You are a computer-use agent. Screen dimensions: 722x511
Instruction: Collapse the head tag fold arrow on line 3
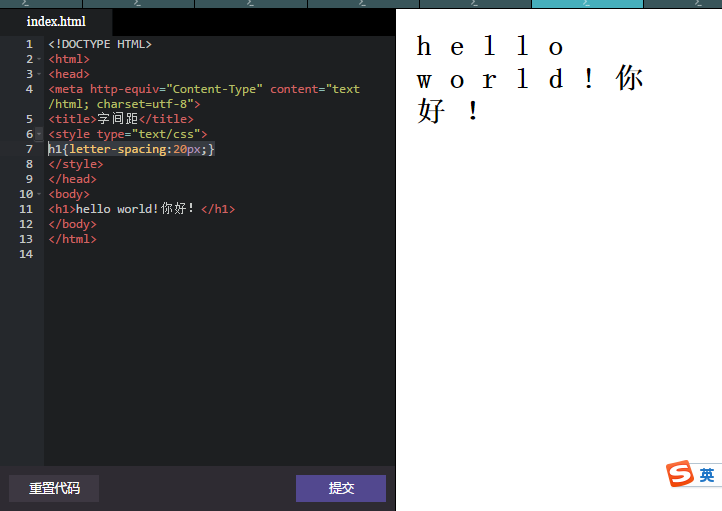39,74
